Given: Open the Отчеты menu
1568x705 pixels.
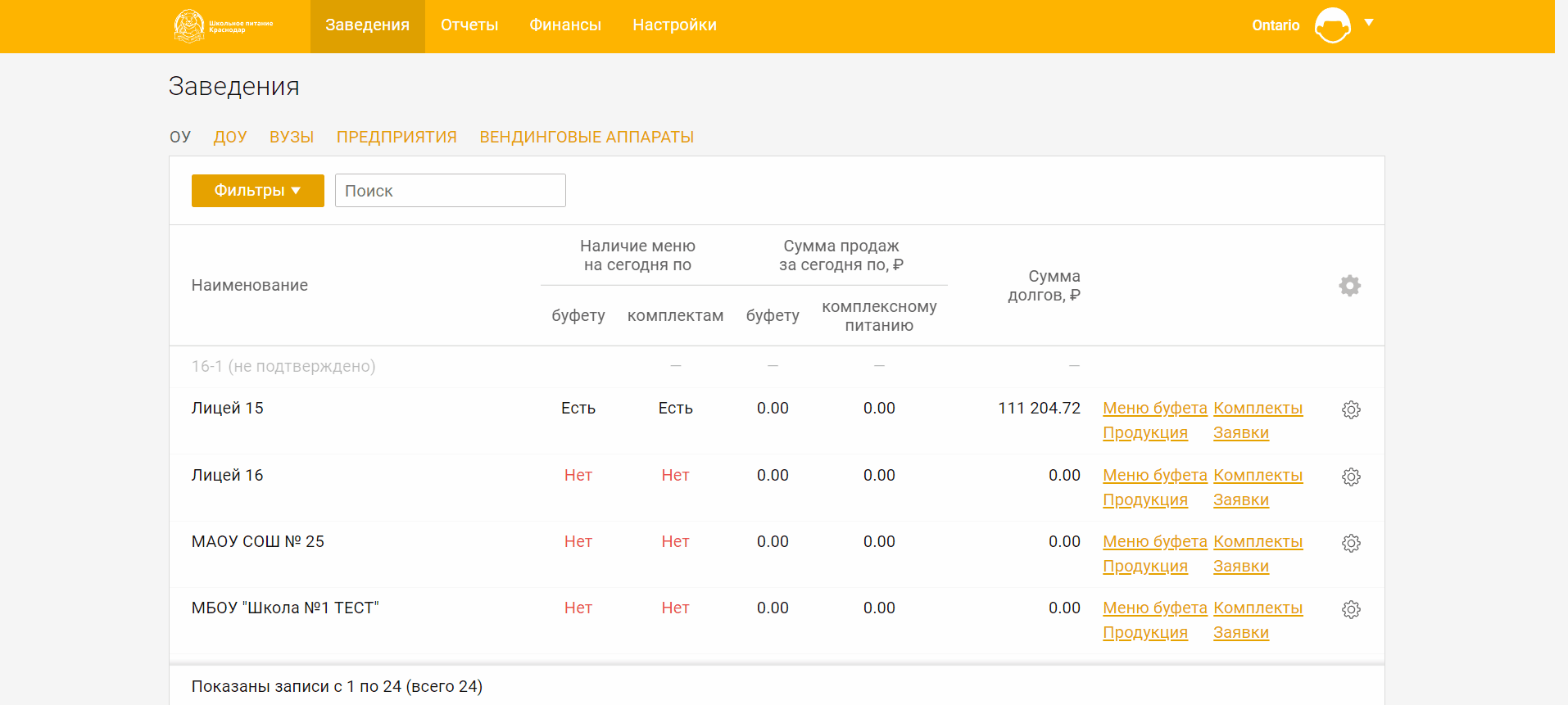Looking at the screenshot, I should pyautogui.click(x=469, y=25).
